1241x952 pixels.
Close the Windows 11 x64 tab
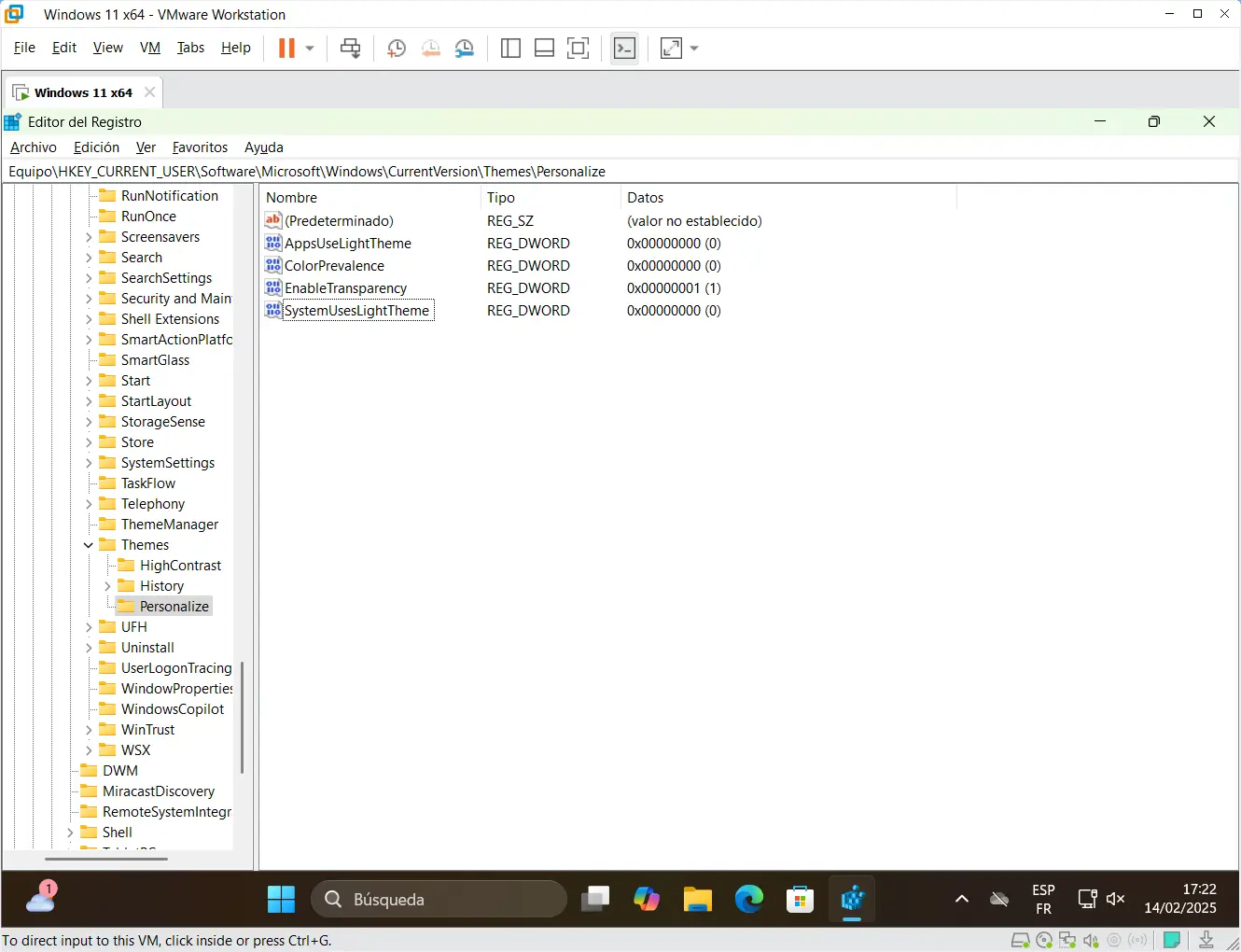(x=149, y=92)
